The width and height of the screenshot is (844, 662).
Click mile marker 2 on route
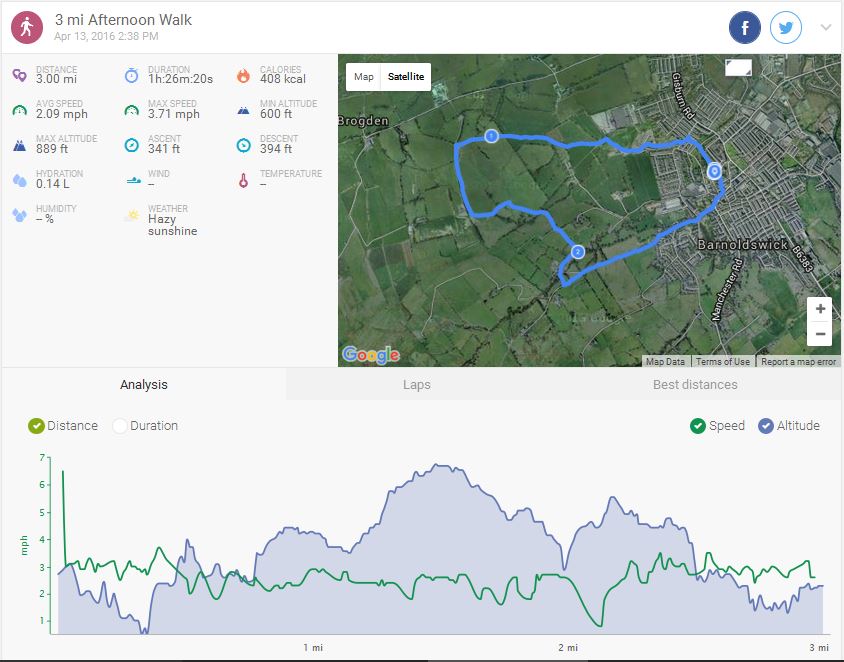tap(577, 252)
